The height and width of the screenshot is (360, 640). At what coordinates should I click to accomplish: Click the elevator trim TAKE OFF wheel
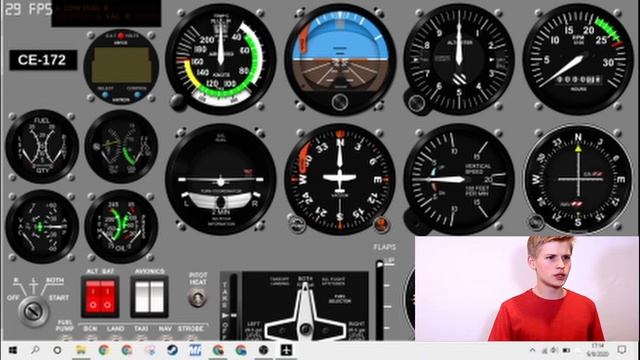point(233,307)
